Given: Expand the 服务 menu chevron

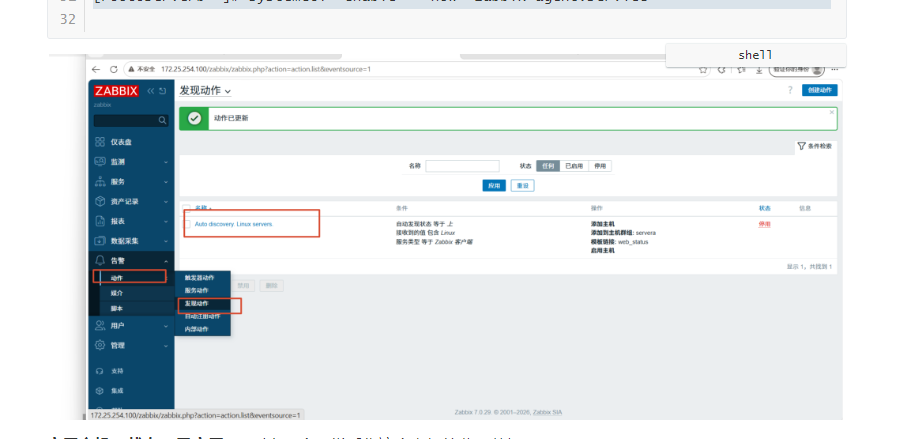Looking at the screenshot, I should 166,182.
